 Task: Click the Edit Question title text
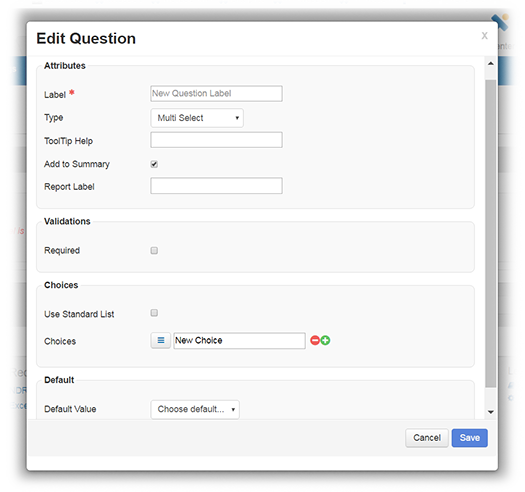click(x=86, y=39)
